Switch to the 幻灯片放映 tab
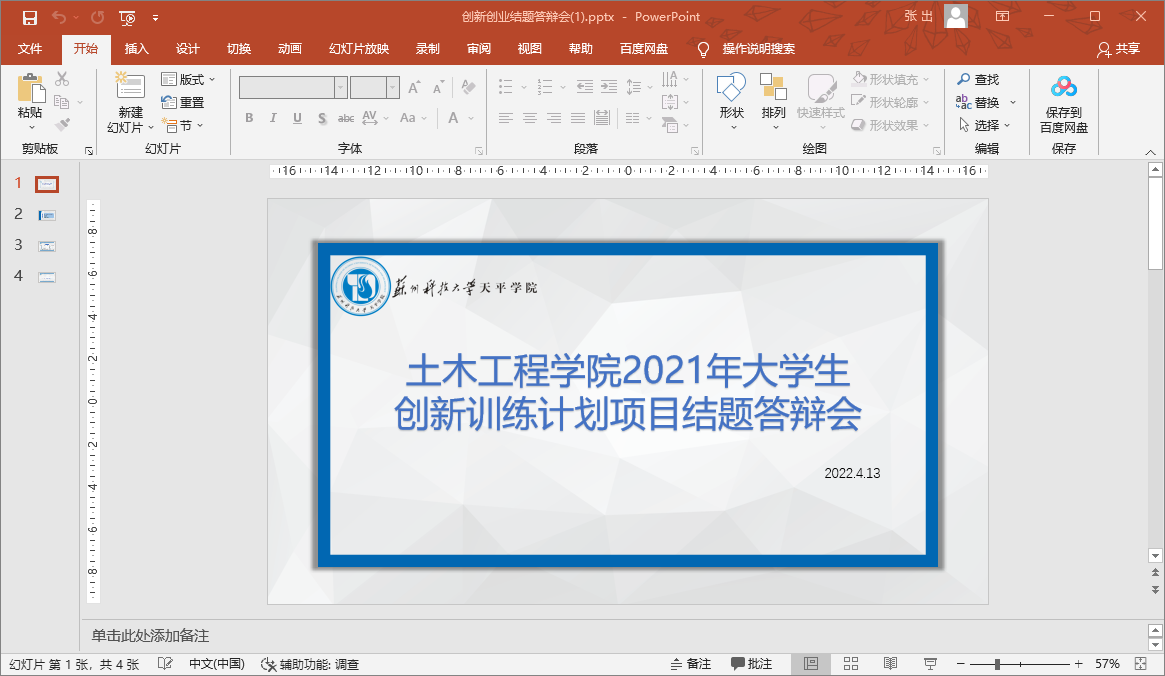 [359, 49]
